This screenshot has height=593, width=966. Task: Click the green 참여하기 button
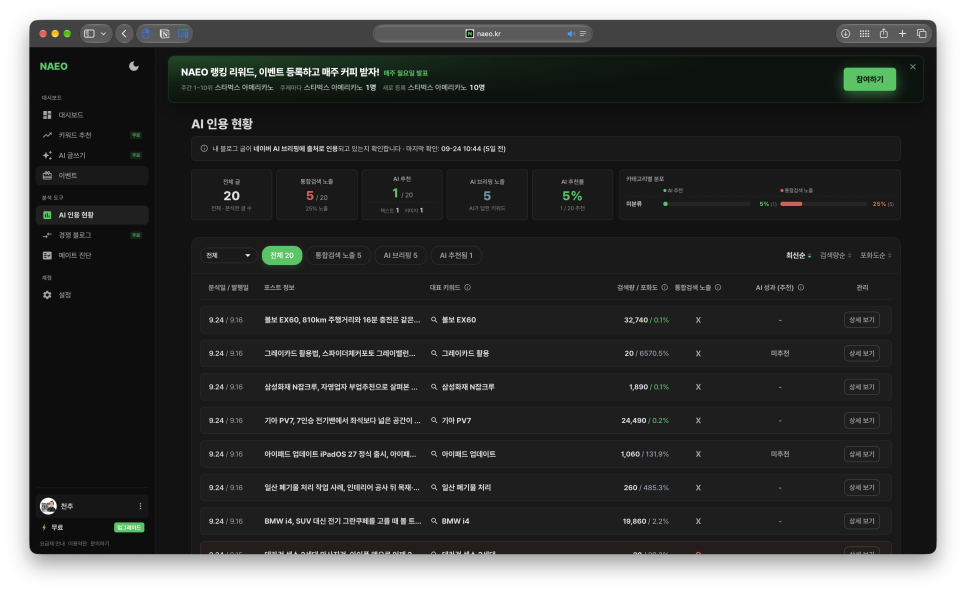[869, 79]
